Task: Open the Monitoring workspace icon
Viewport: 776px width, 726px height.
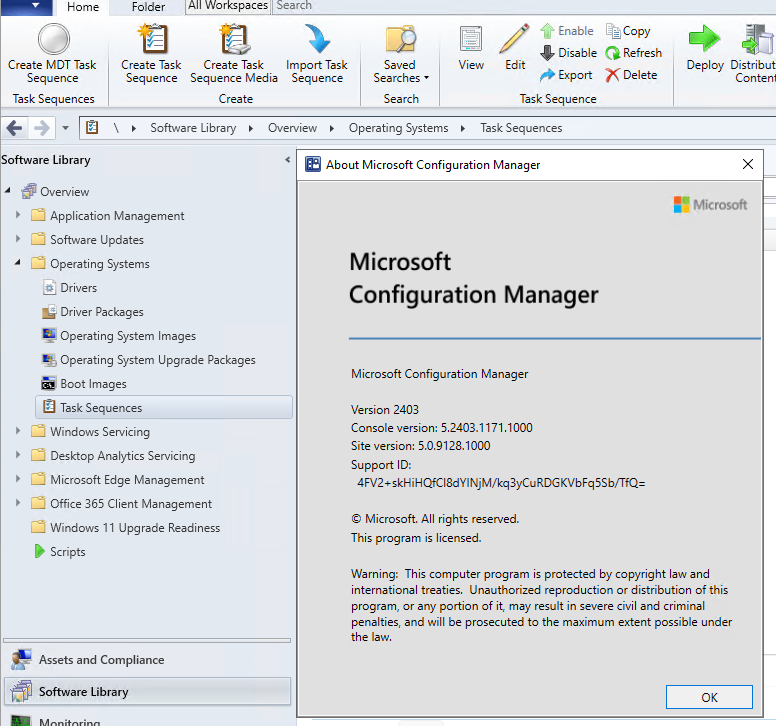Action: pyautogui.click(x=21, y=720)
